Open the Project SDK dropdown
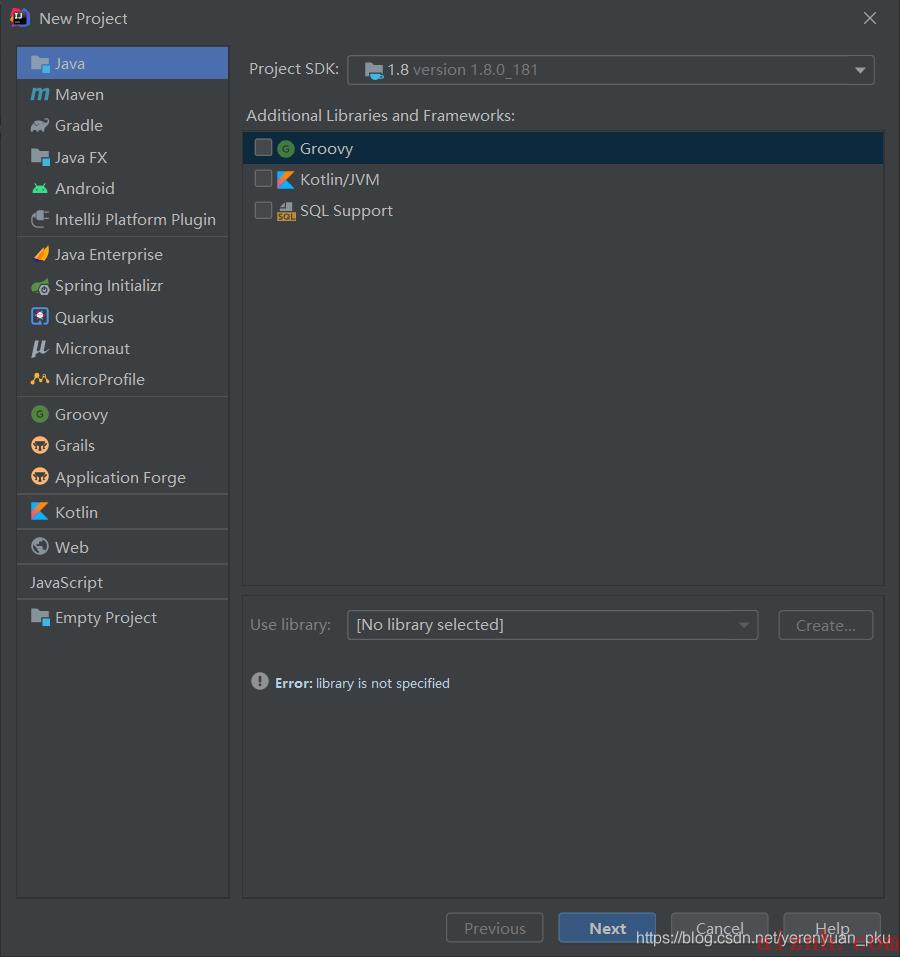 610,70
